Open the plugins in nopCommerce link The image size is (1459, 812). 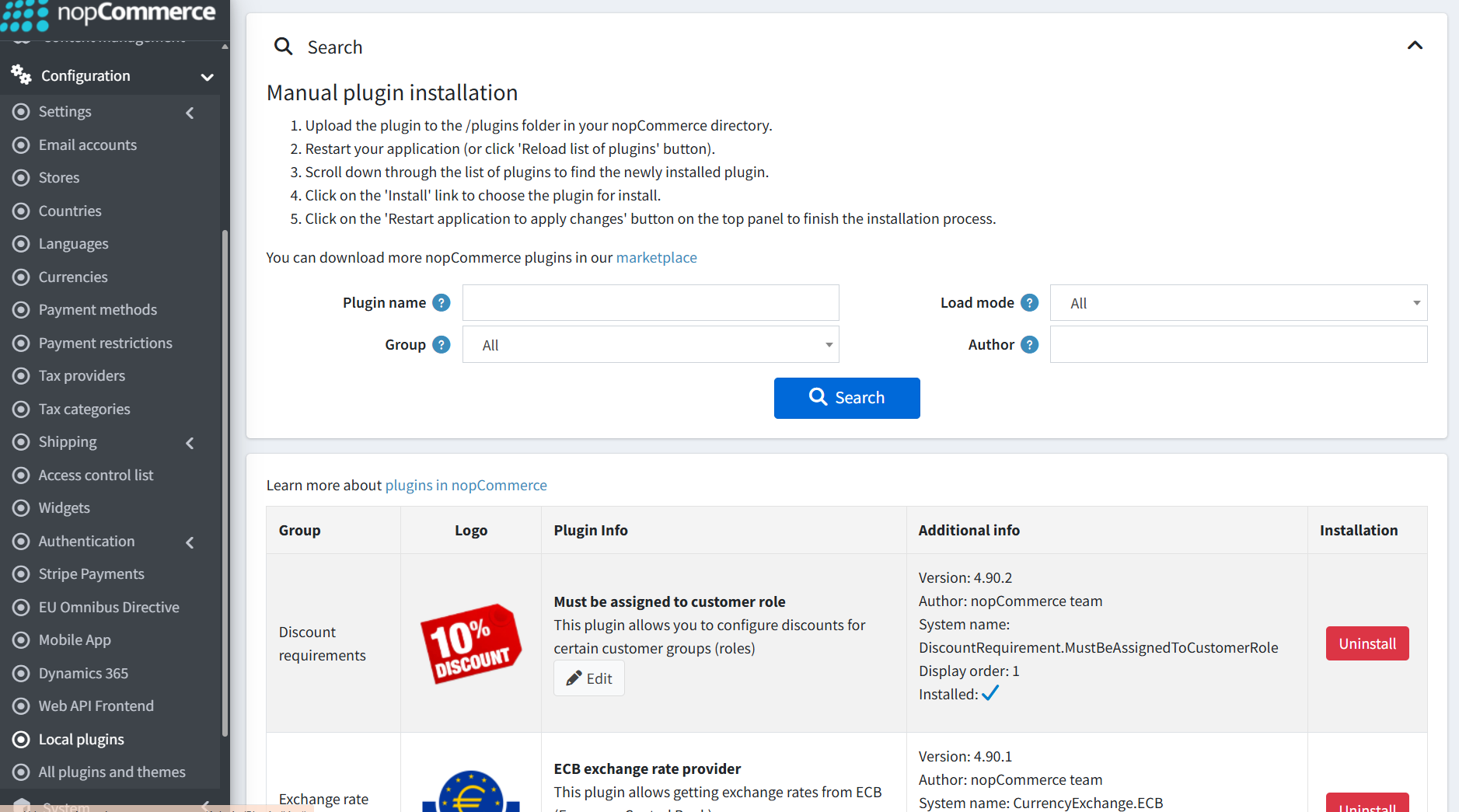pos(466,486)
